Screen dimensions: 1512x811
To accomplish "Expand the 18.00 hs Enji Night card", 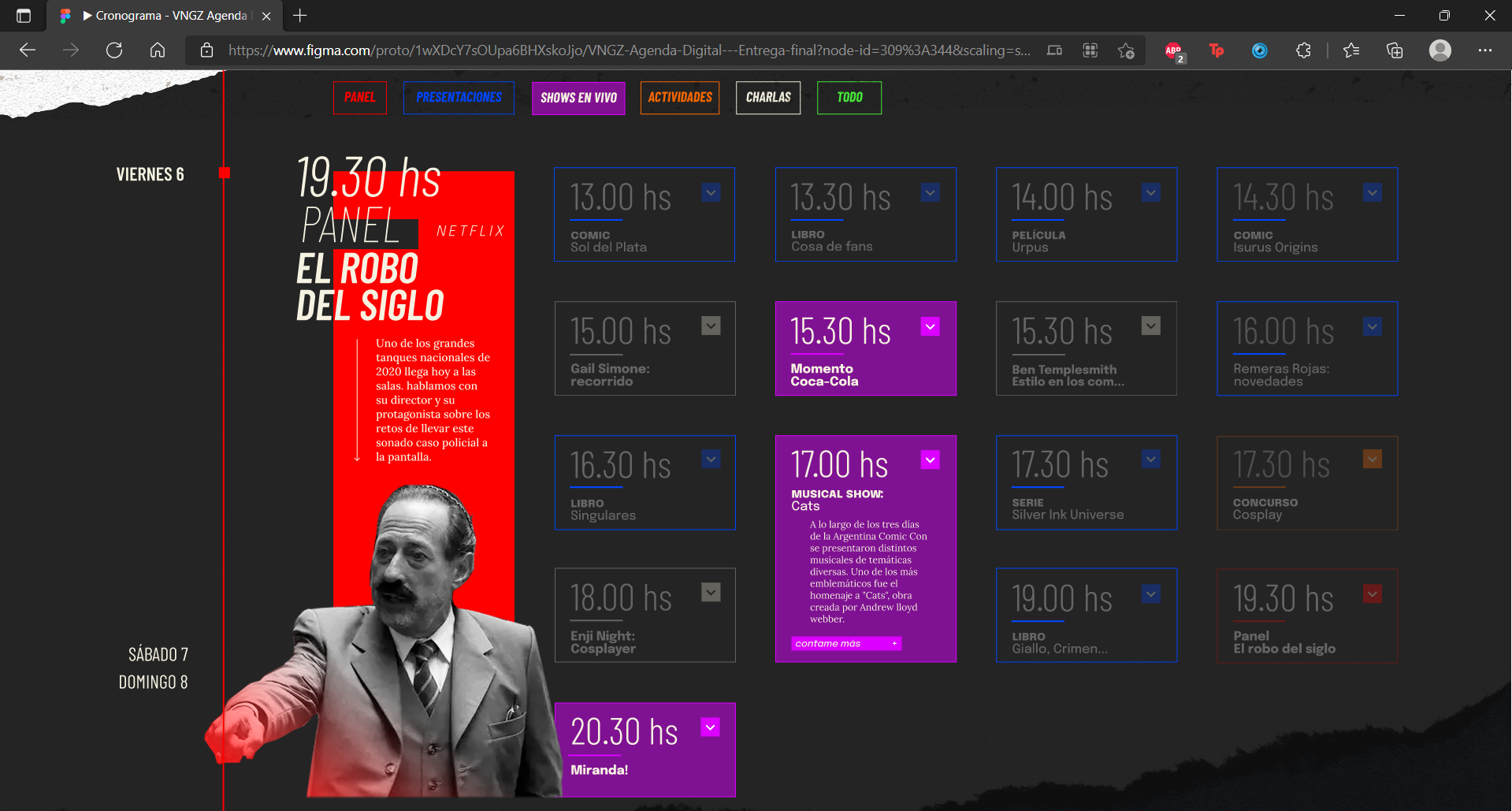I will 711,592.
